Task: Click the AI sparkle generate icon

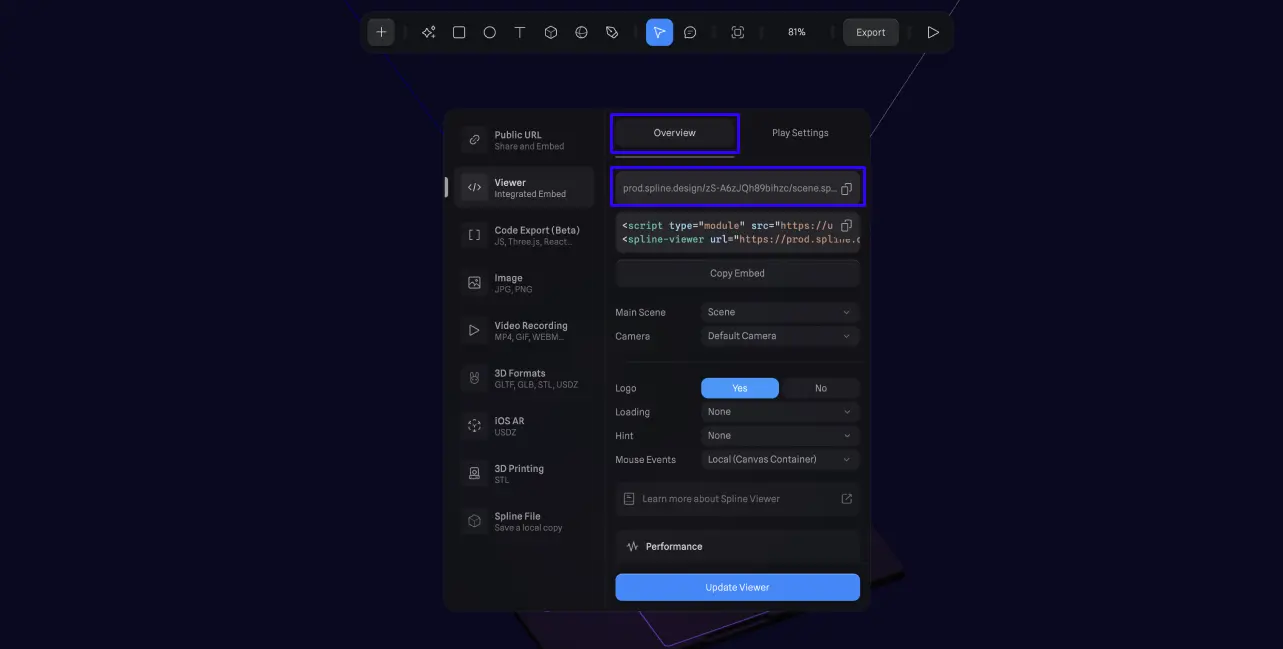Action: pyautogui.click(x=428, y=32)
